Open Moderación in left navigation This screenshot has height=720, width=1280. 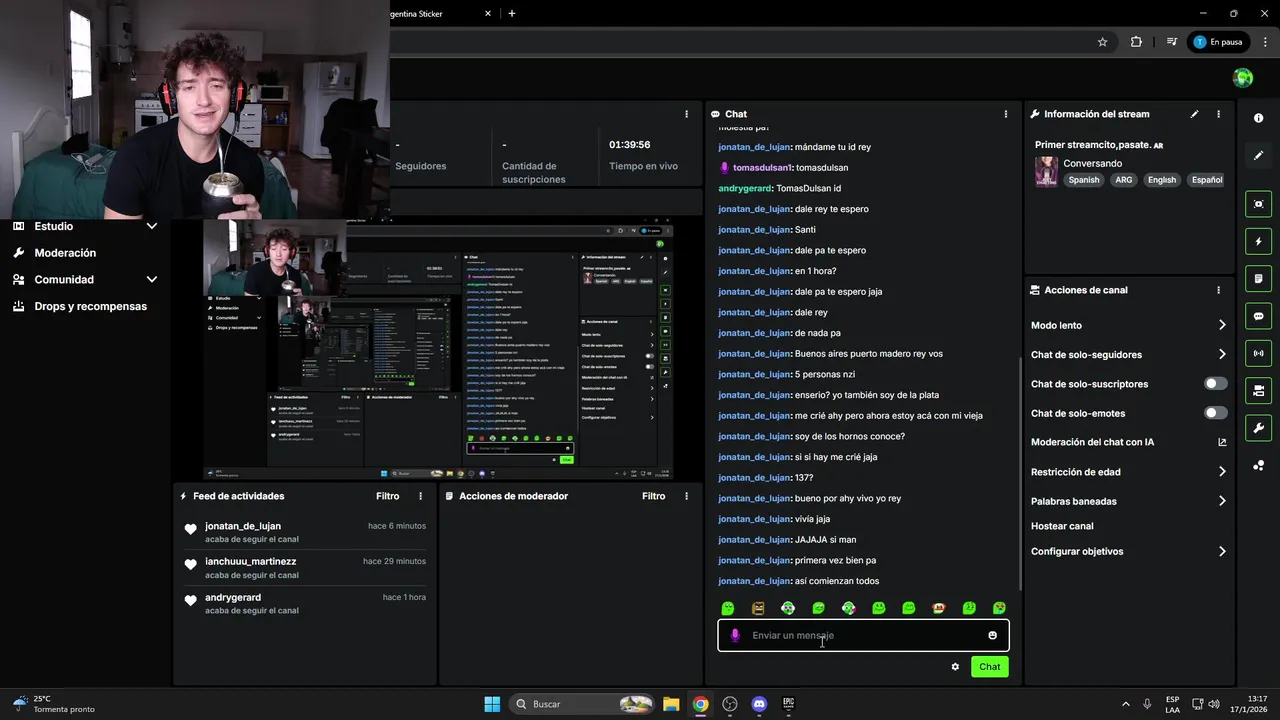click(x=65, y=253)
